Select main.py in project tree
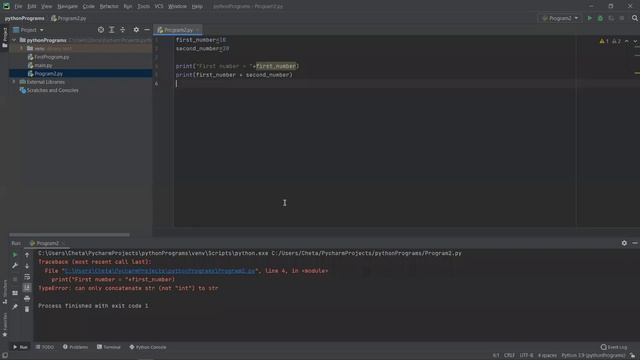Viewport: 640px width, 360px height. pos(43,65)
